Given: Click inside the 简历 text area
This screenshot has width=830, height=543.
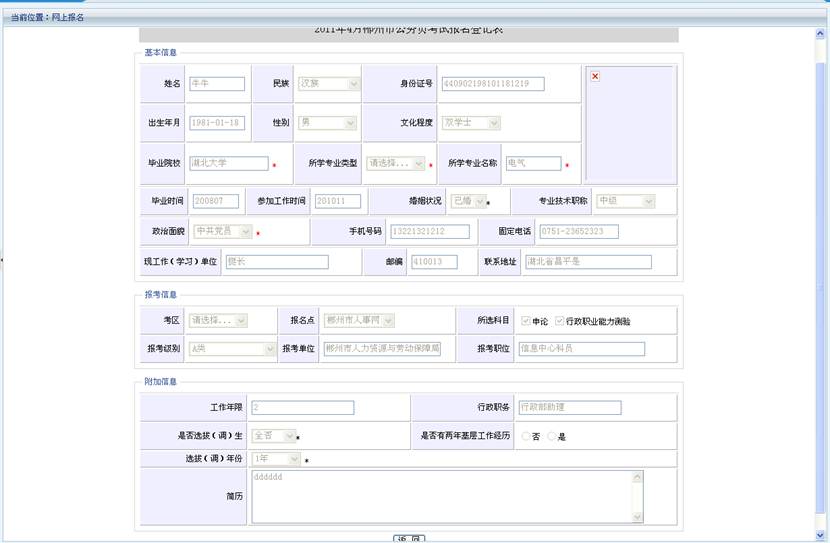Looking at the screenshot, I should click(x=440, y=496).
